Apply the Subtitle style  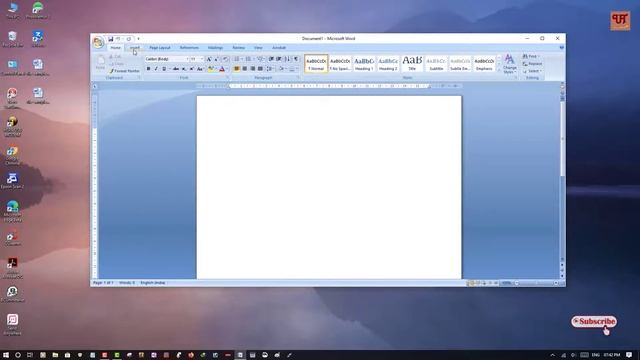pyautogui.click(x=436, y=64)
